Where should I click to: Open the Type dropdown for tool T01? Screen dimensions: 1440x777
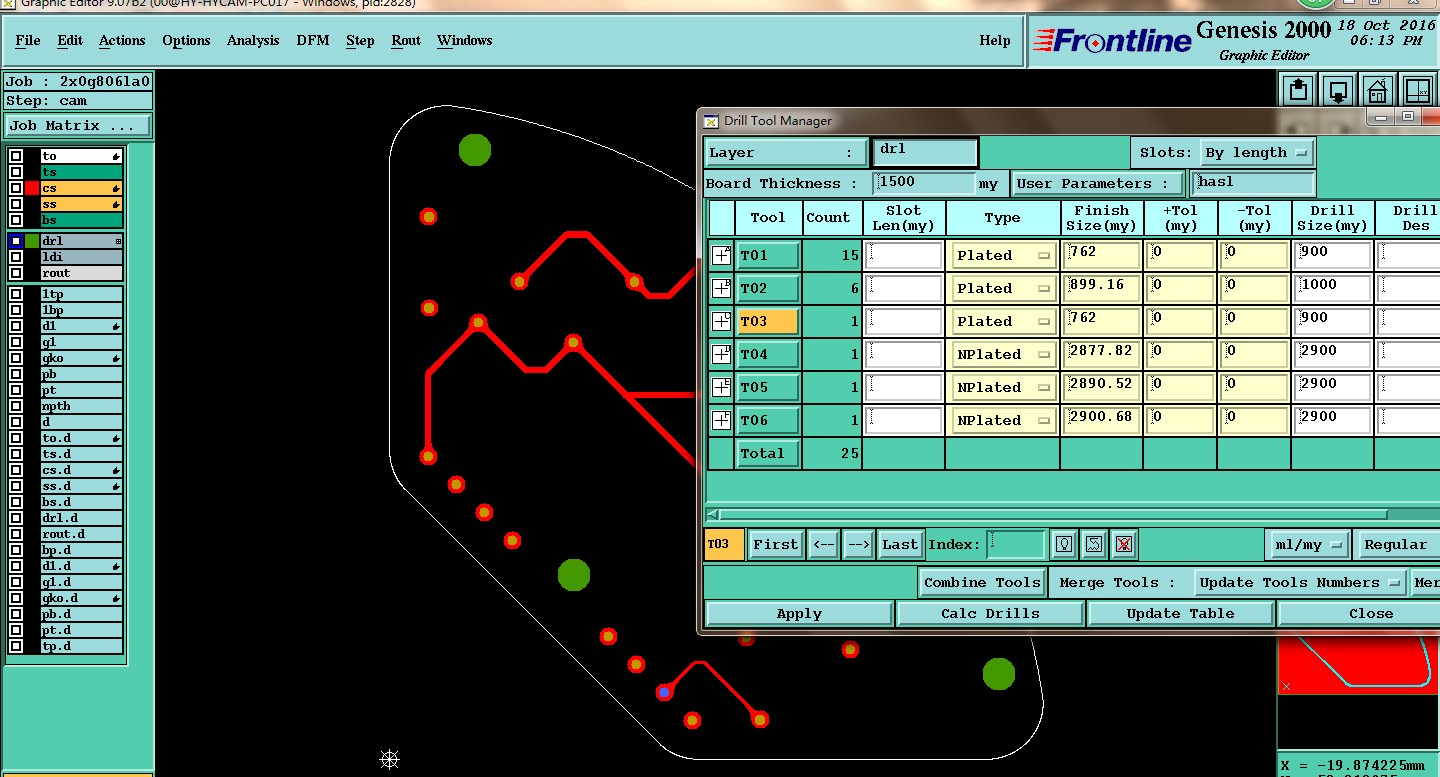pos(1004,255)
